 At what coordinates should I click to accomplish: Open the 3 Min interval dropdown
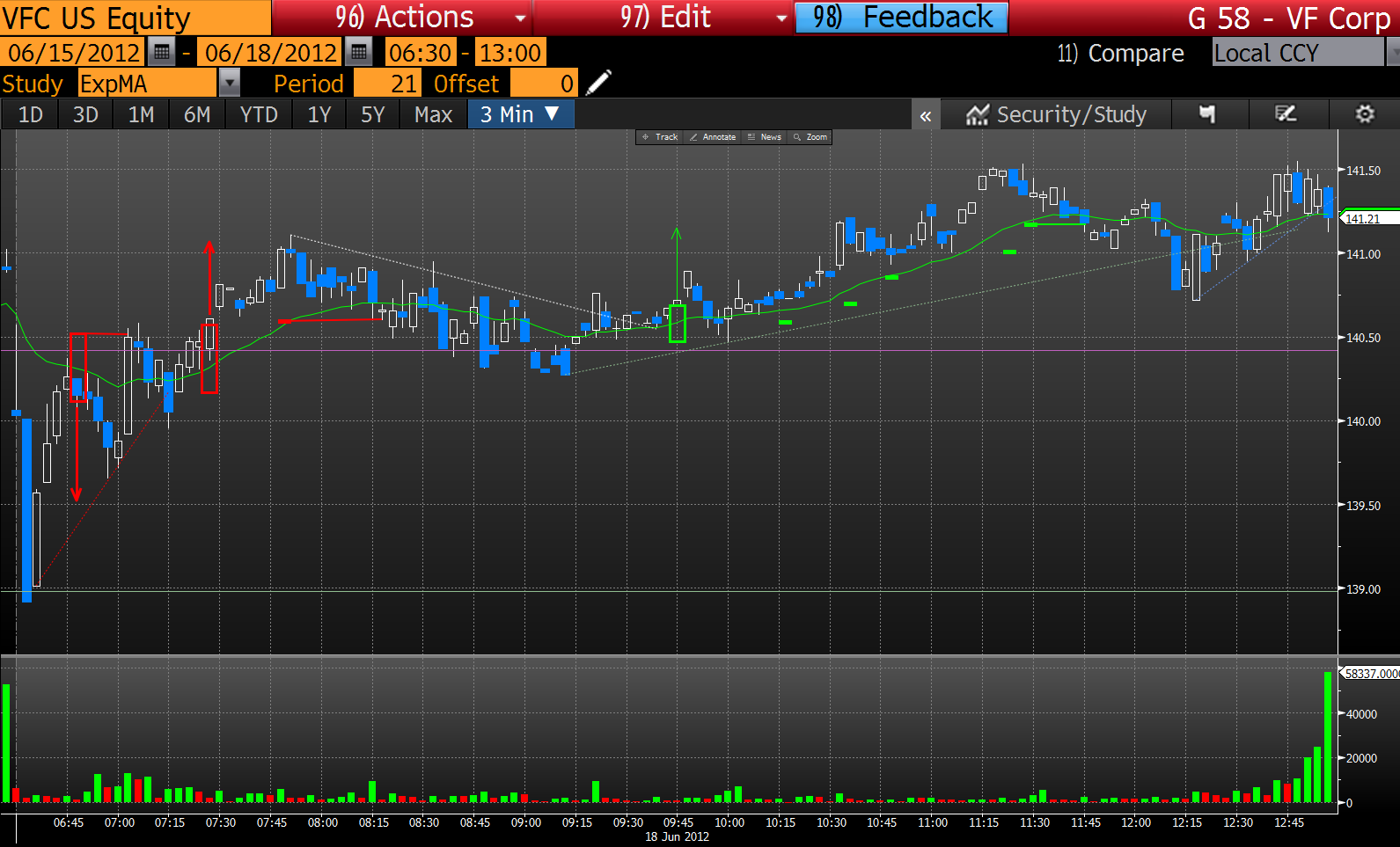(x=521, y=114)
